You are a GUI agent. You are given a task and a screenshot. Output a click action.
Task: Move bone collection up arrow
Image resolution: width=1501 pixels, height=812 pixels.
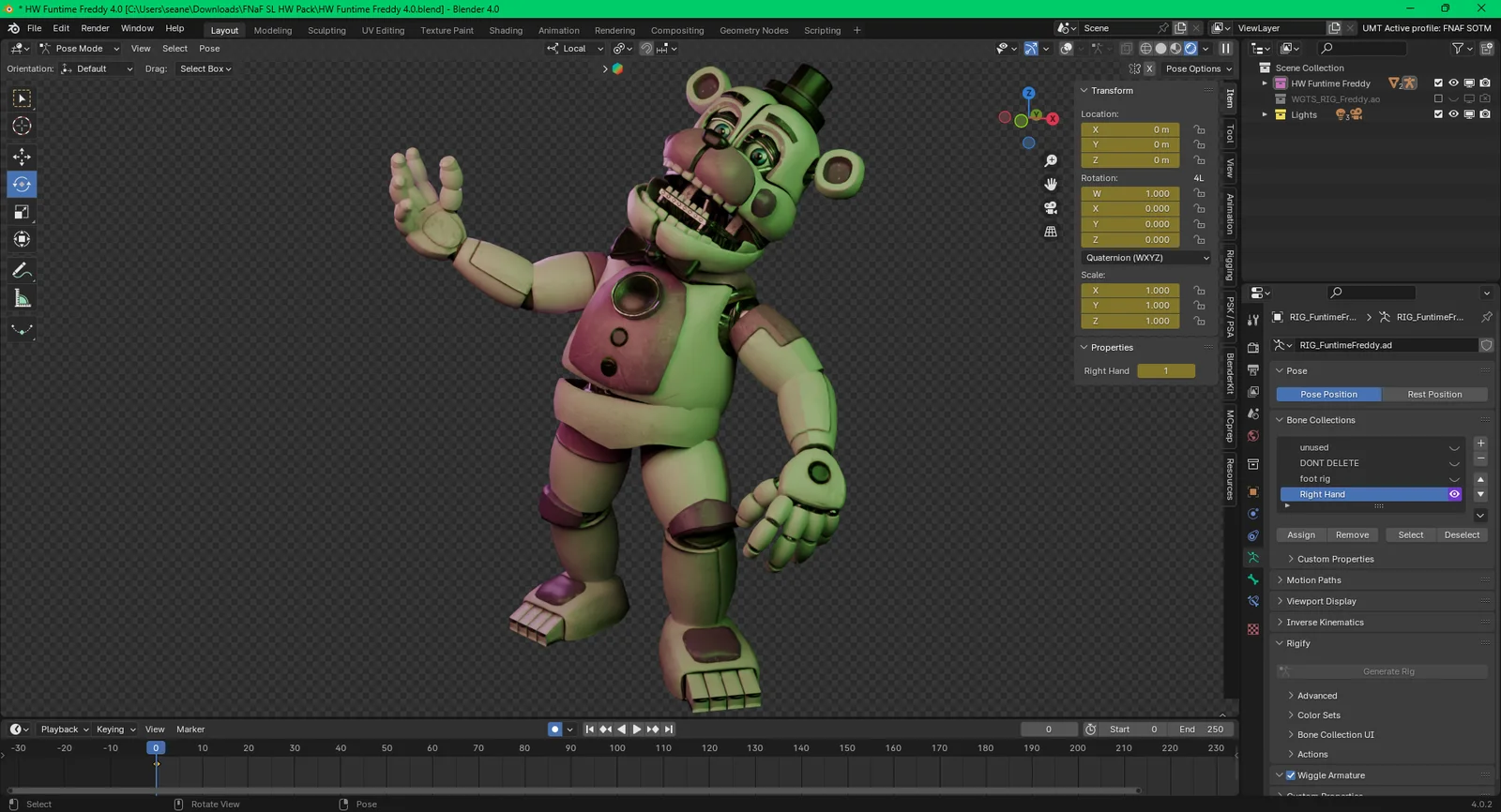(1480, 479)
